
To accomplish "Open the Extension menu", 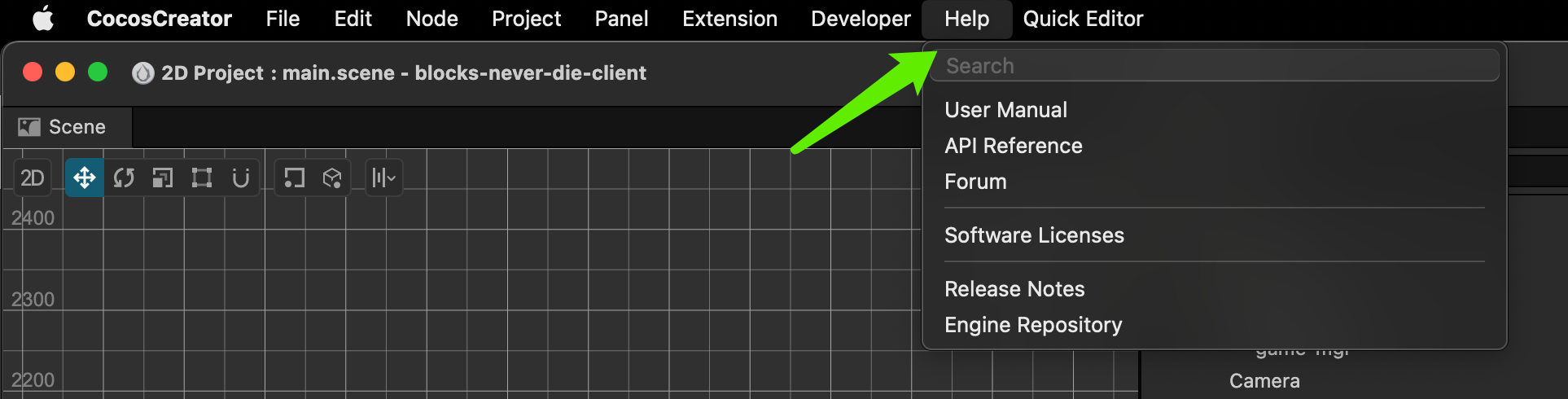I will coord(729,19).
